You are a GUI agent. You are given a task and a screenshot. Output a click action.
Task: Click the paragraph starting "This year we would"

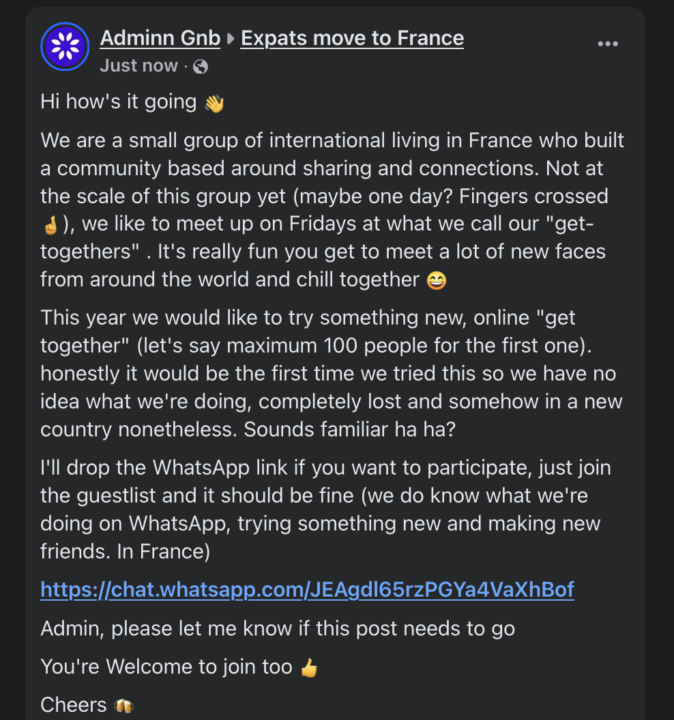pyautogui.click(x=330, y=372)
